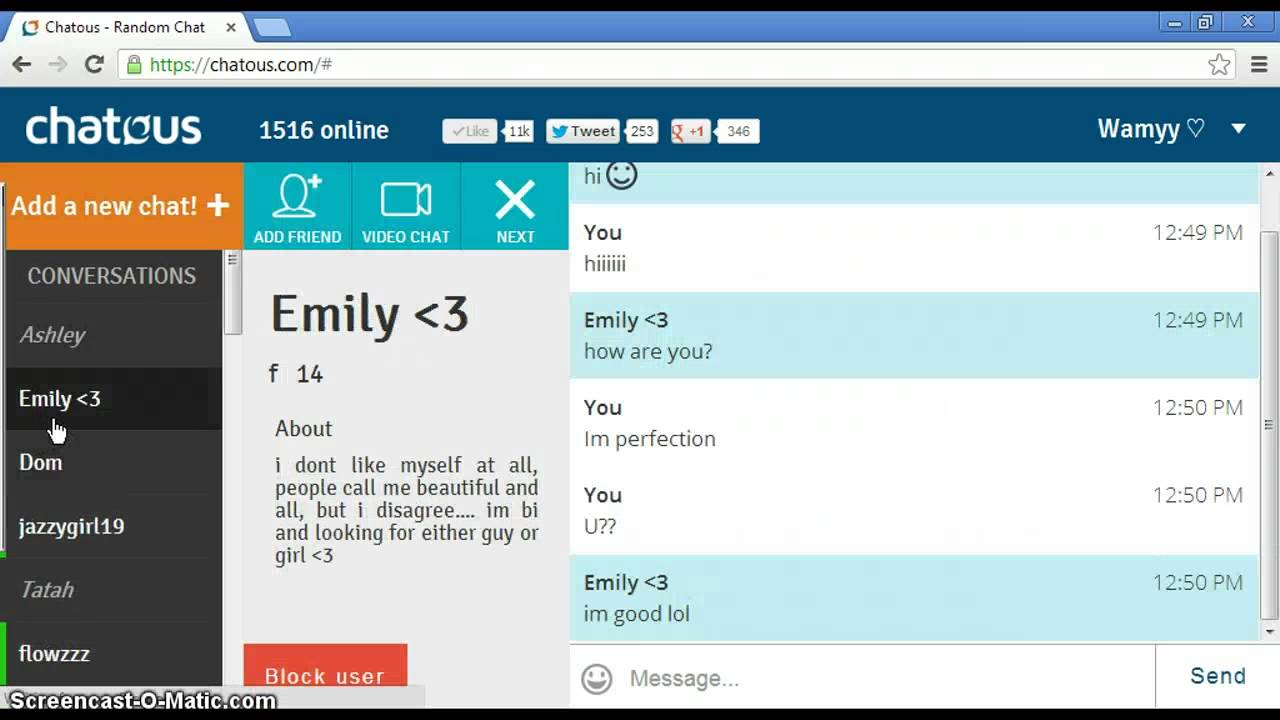Screen dimensions: 1280x720
Task: Open the flowzzz conversation
Action: (x=113, y=654)
